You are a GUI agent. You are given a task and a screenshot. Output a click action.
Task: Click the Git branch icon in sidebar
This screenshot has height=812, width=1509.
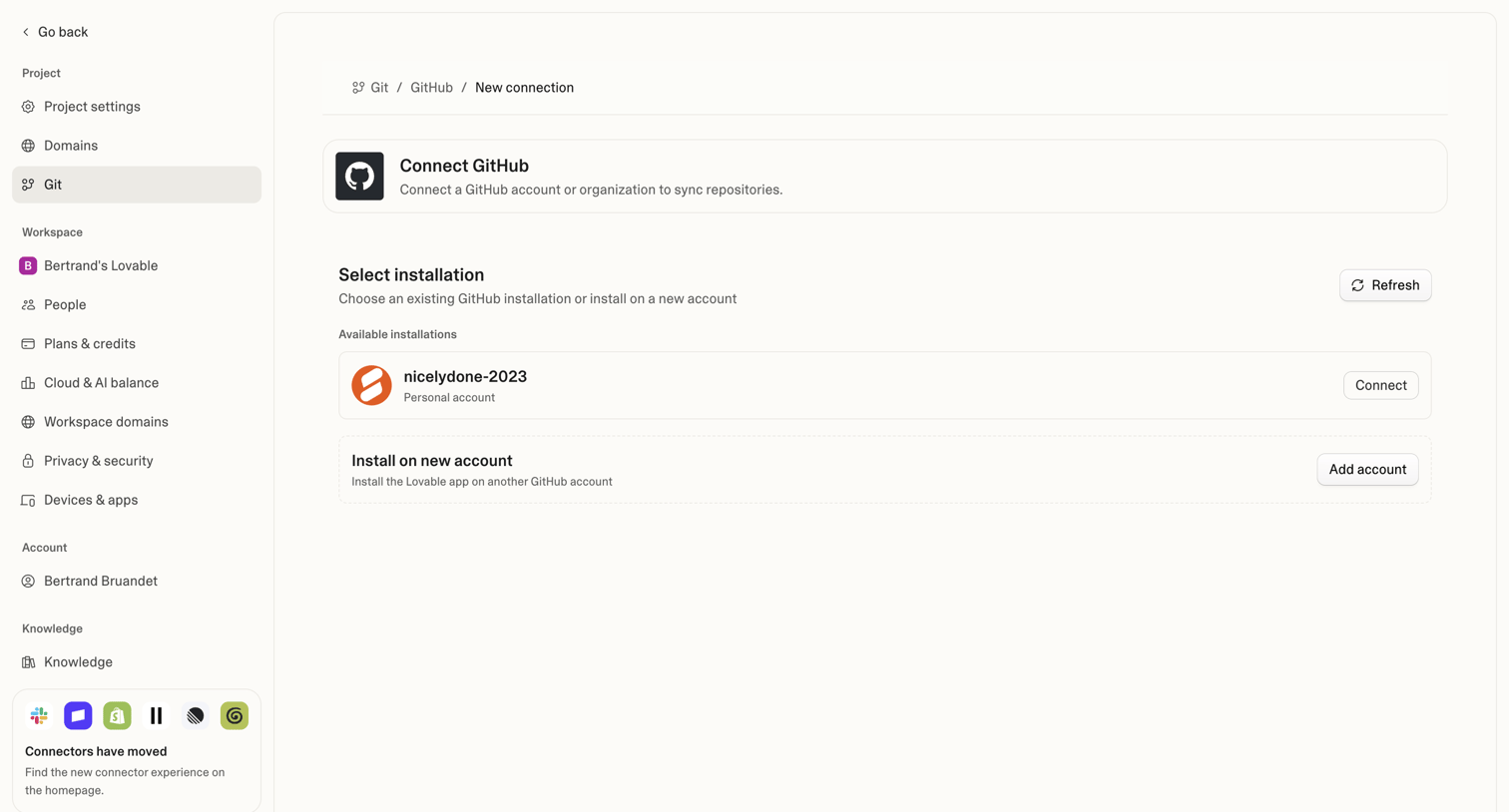coord(28,185)
